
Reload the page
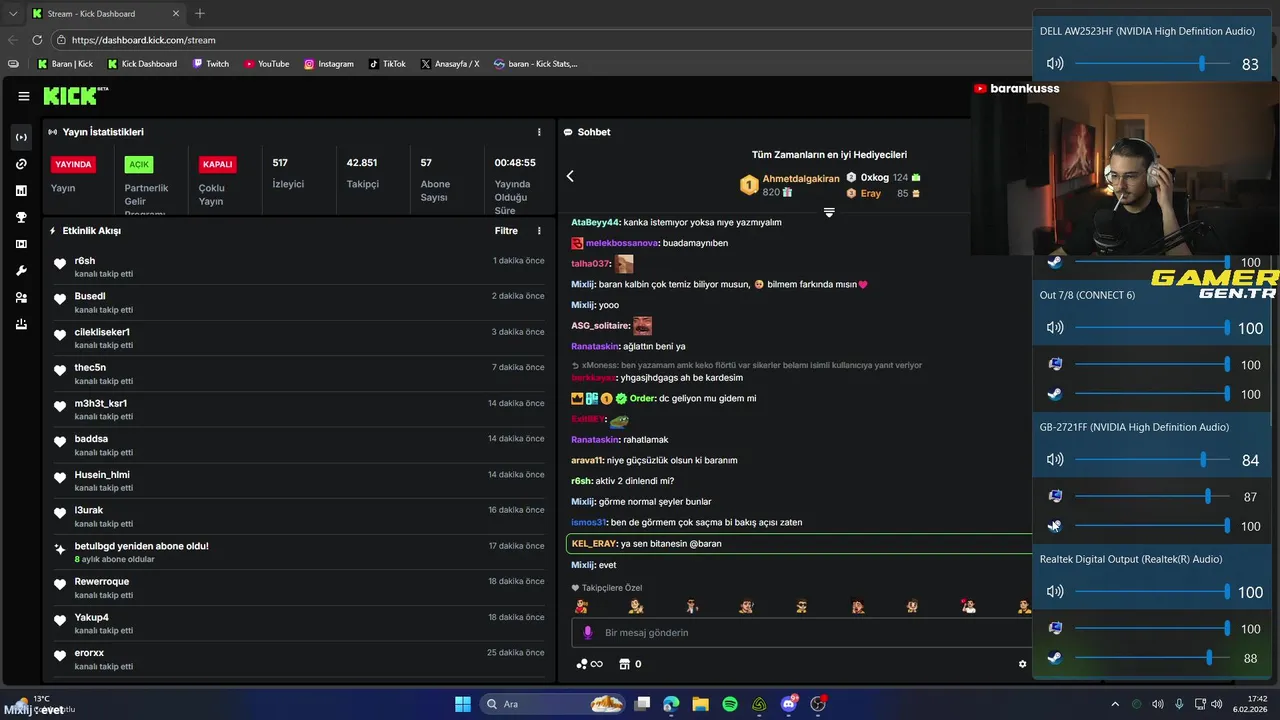(x=37, y=40)
